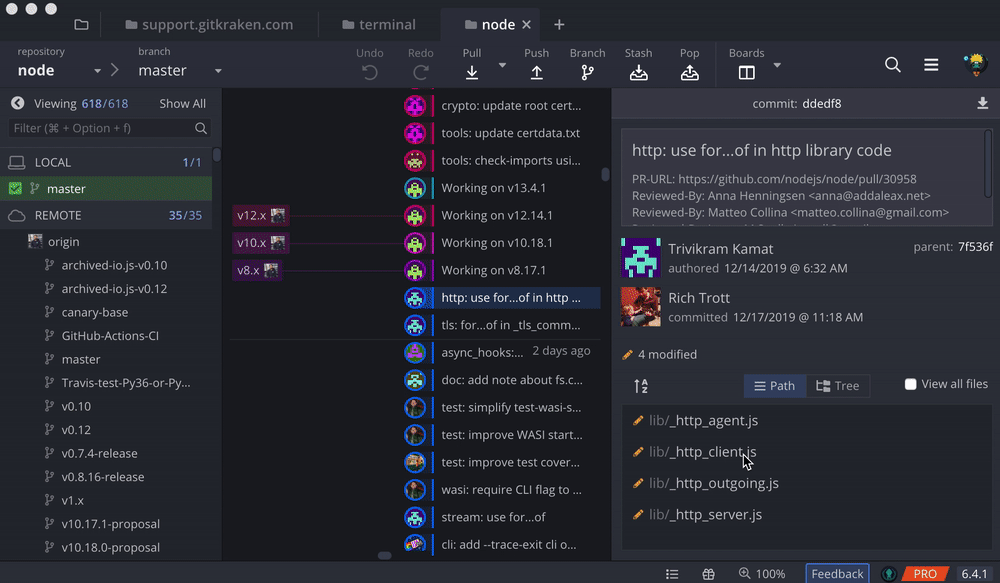Switch file view to Tree
The height and width of the screenshot is (583, 1000).
click(838, 386)
